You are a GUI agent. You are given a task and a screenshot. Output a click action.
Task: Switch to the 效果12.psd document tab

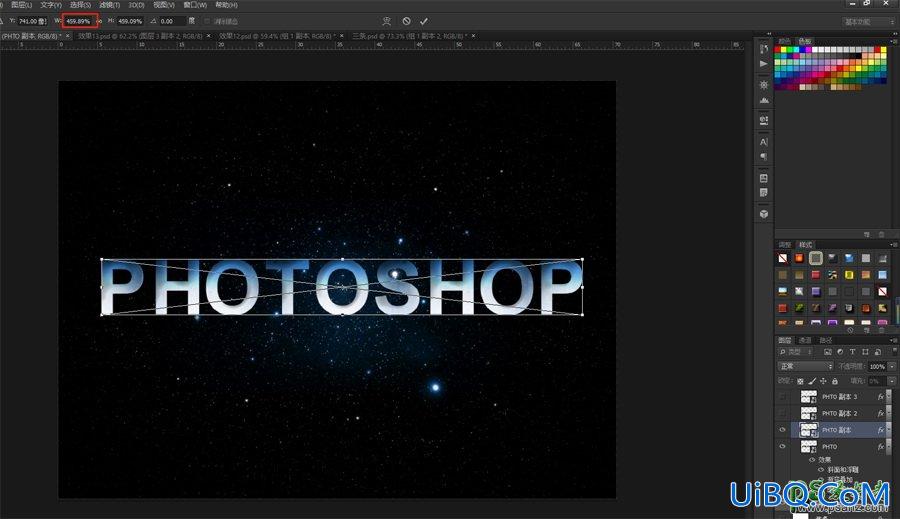click(278, 36)
